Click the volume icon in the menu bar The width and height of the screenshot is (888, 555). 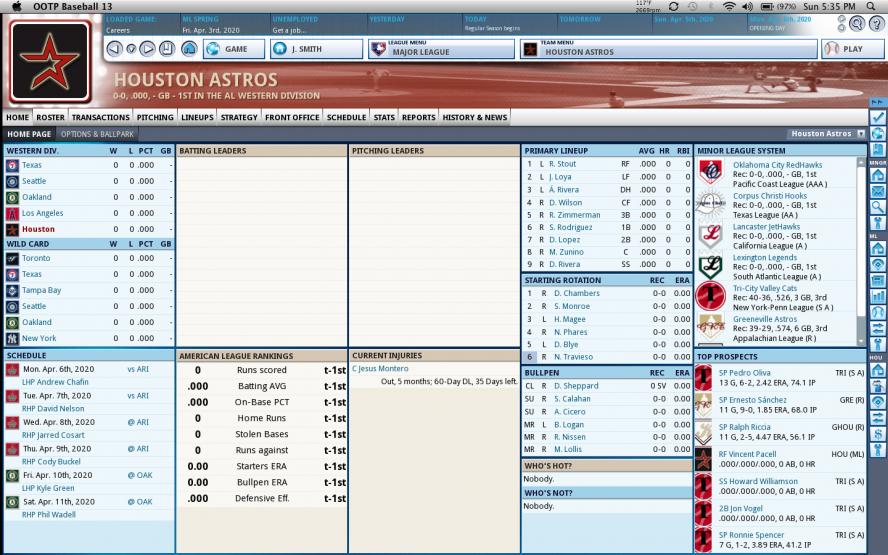point(747,6)
